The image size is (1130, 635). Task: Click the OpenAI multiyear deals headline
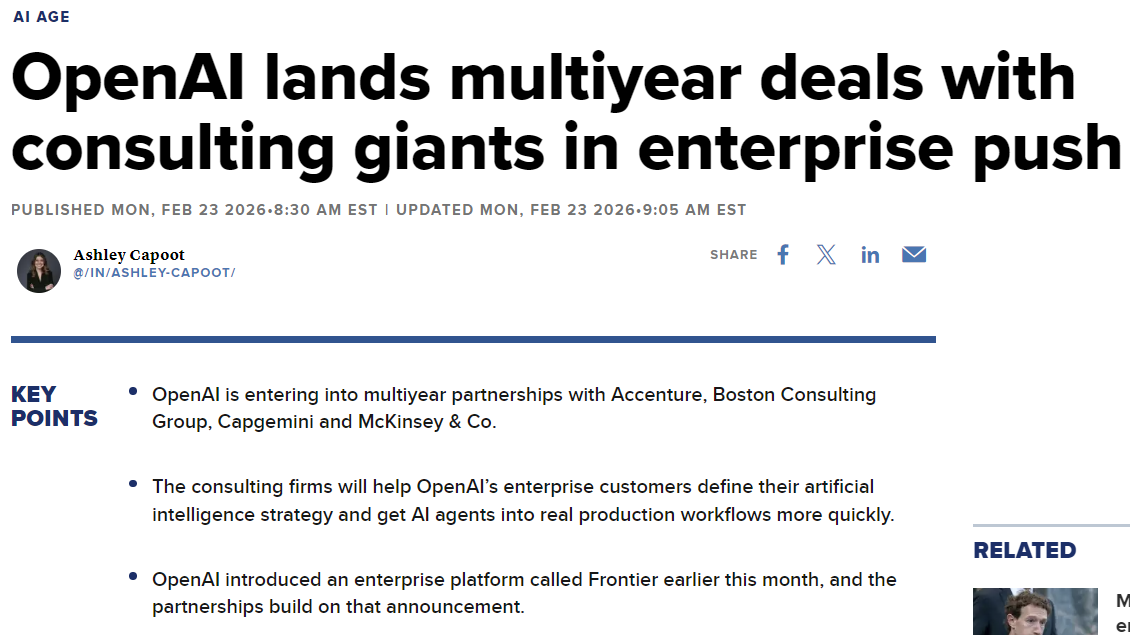pos(565,112)
